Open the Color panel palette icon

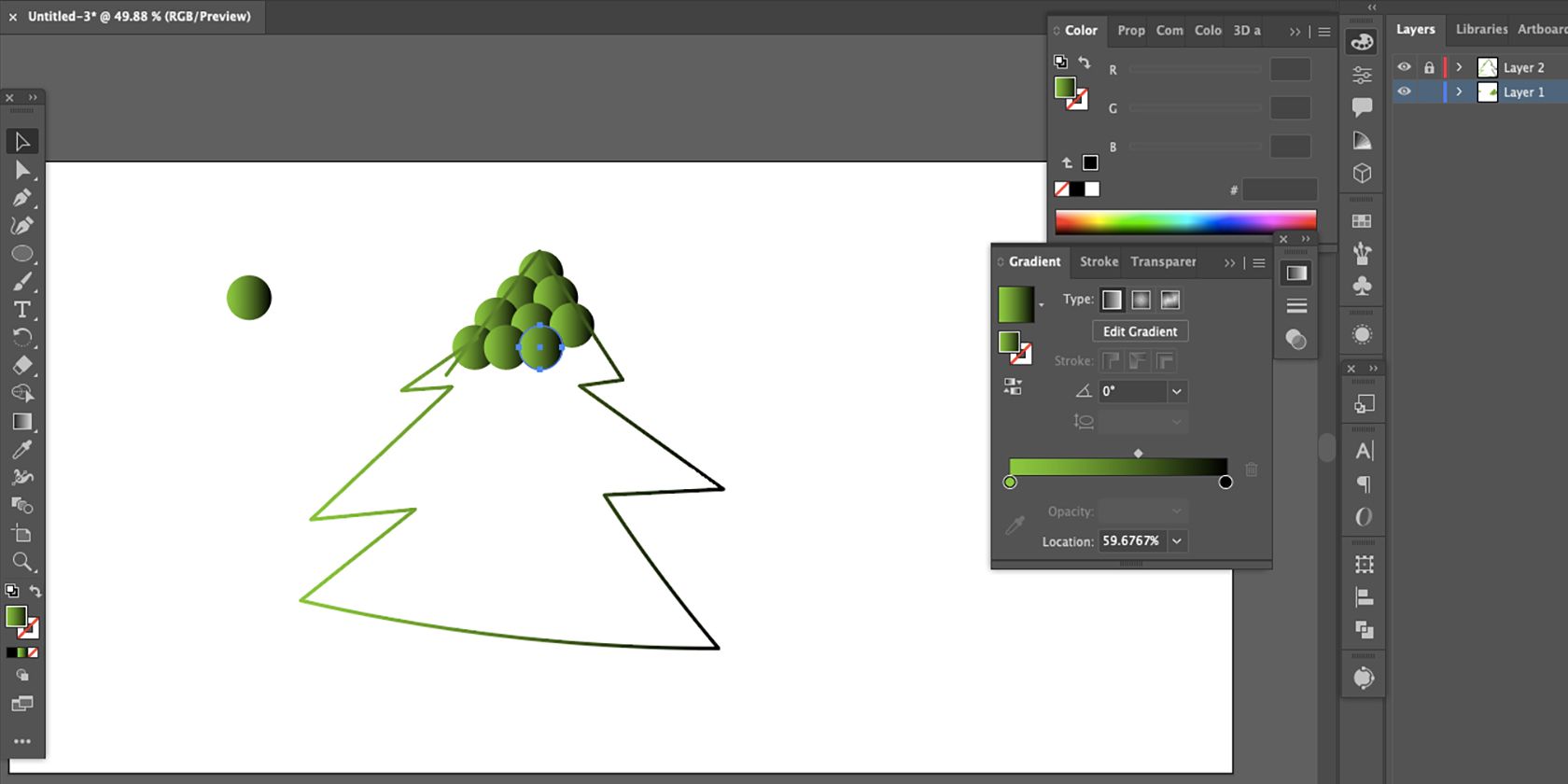(1363, 42)
